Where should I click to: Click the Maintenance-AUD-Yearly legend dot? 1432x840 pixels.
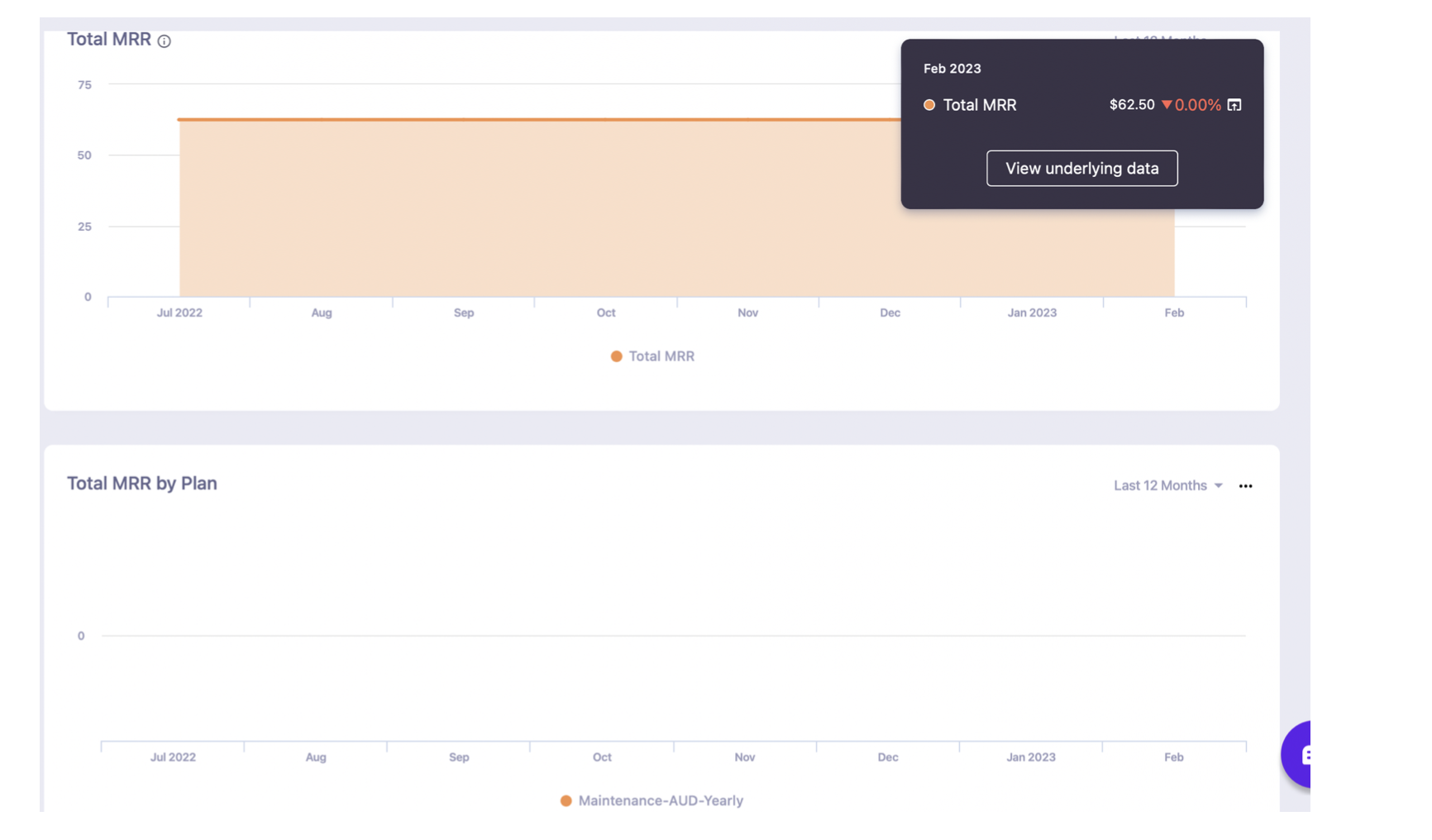pos(566,800)
